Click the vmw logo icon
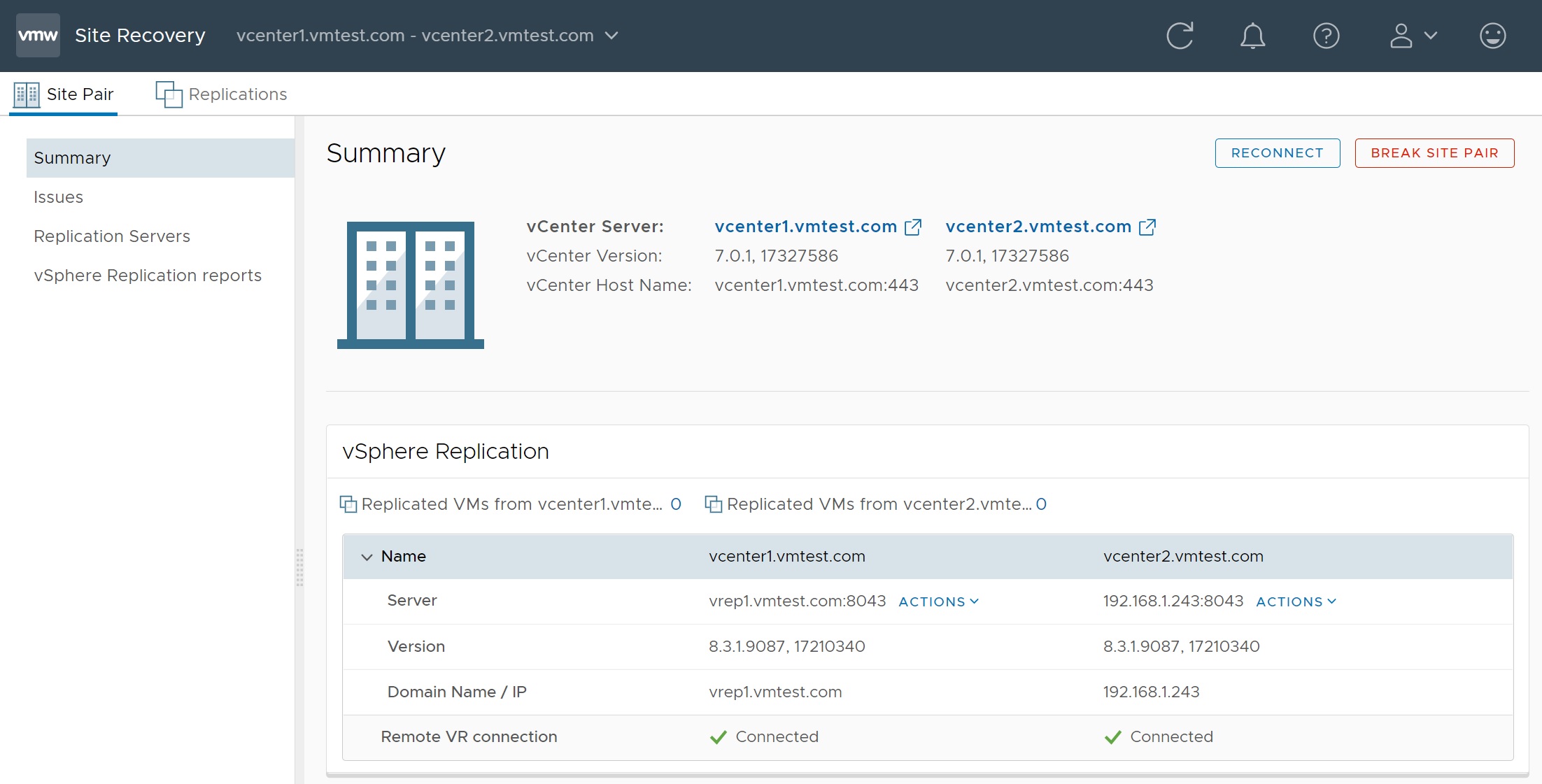This screenshot has width=1542, height=784. (x=38, y=35)
